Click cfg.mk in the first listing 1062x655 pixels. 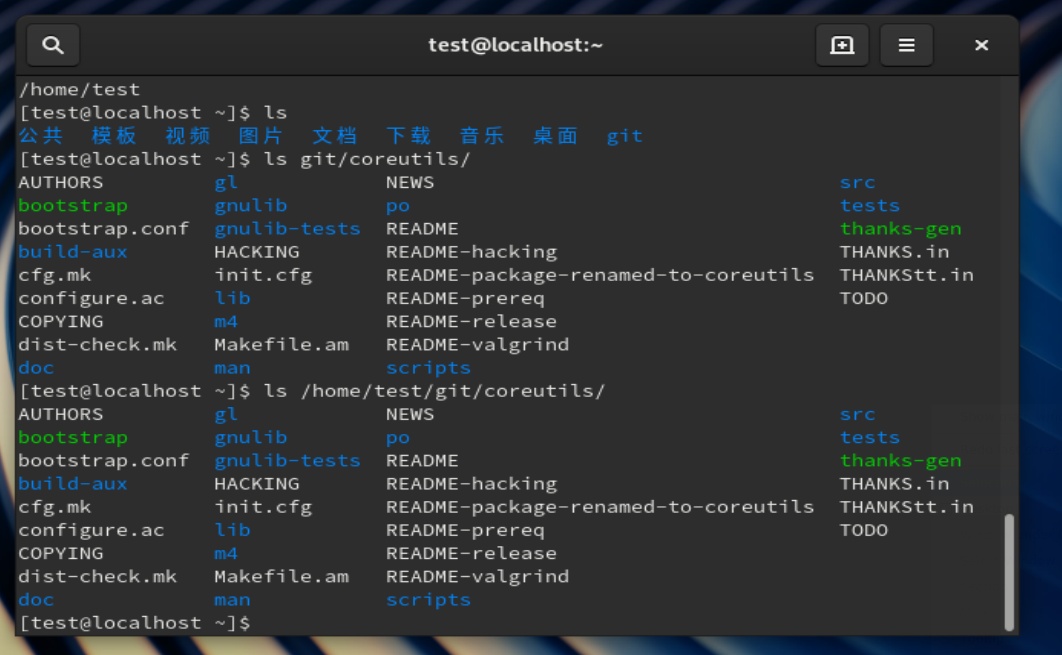pyautogui.click(x=55, y=276)
